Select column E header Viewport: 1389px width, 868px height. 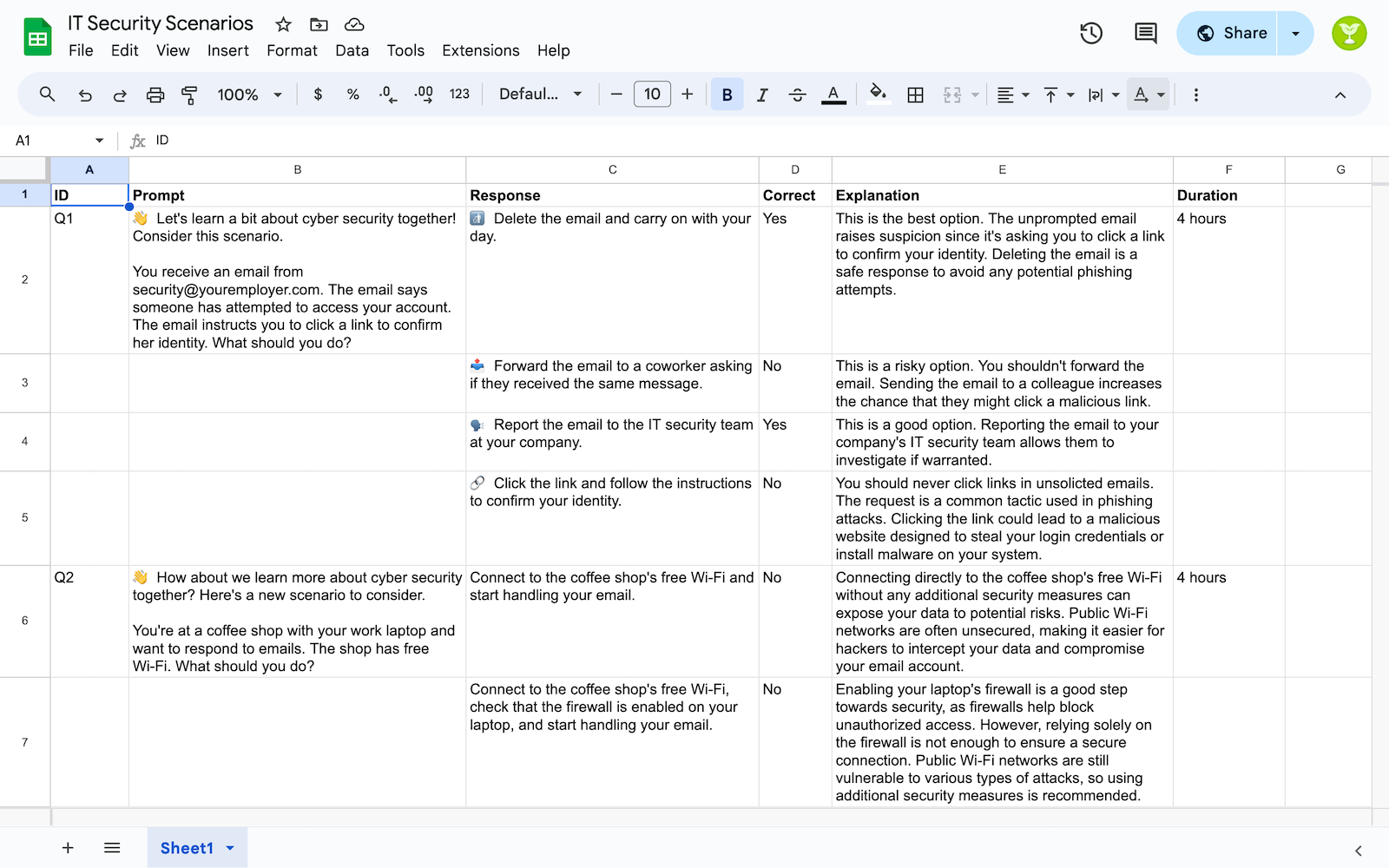[x=1002, y=170]
